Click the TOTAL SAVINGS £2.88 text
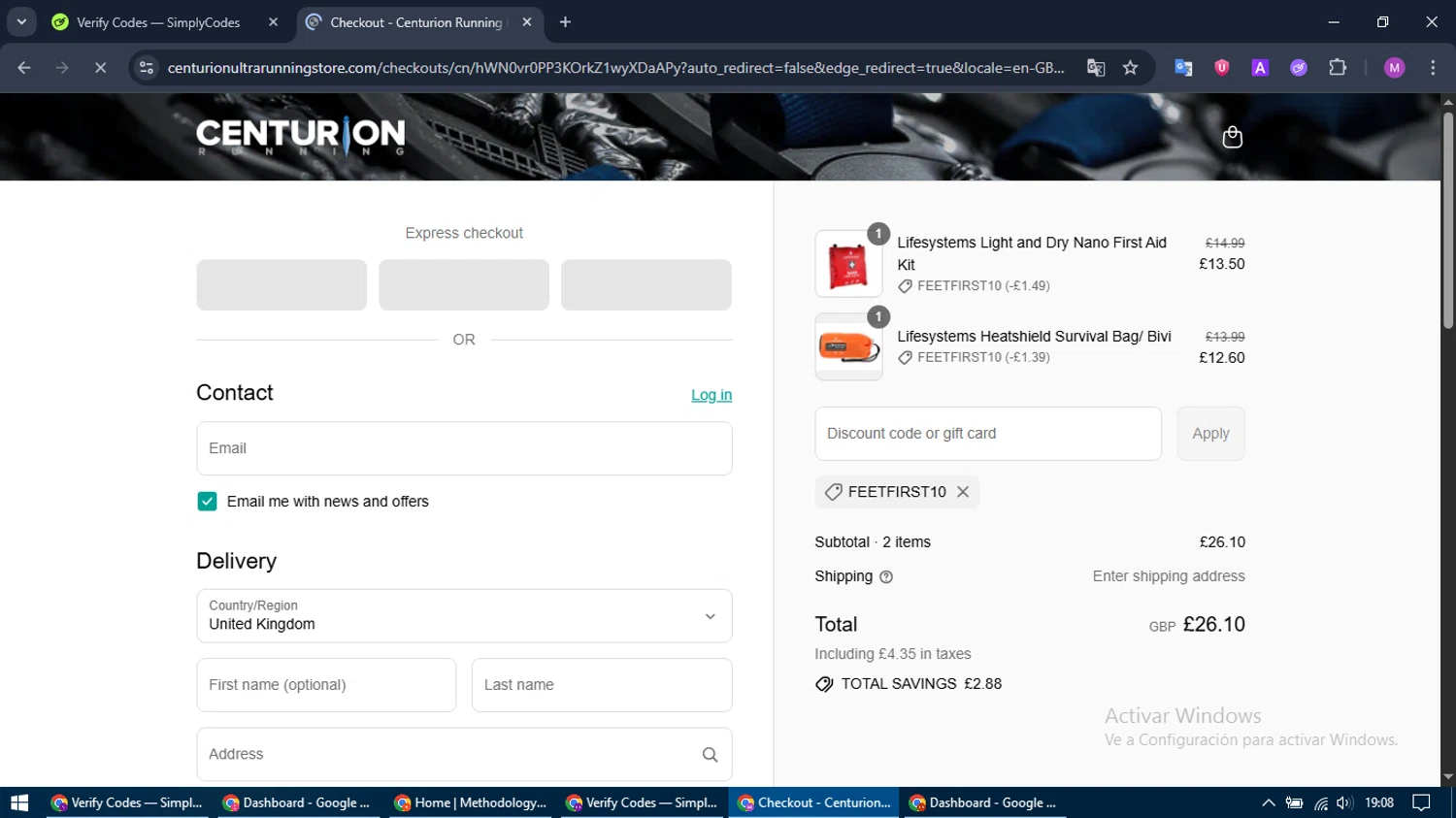Viewport: 1456px width, 818px height. (x=921, y=683)
